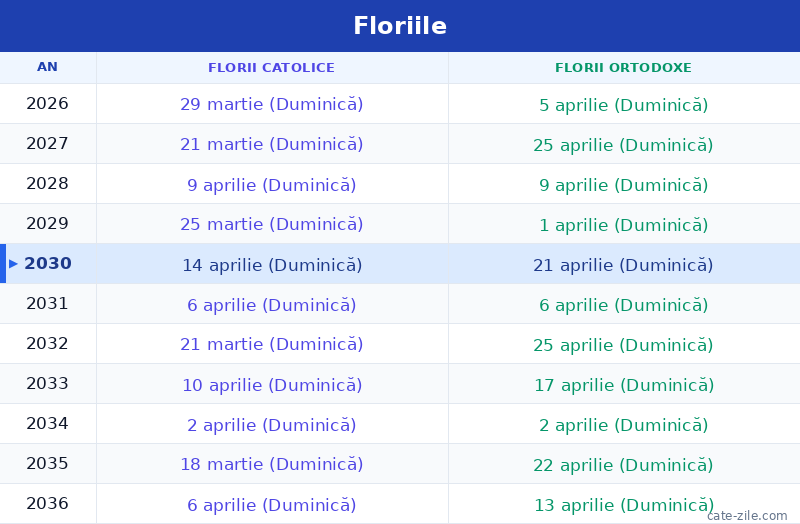Select the highlighted year 2030
Image resolution: width=800 pixels, height=524 pixels.
[x=48, y=263]
